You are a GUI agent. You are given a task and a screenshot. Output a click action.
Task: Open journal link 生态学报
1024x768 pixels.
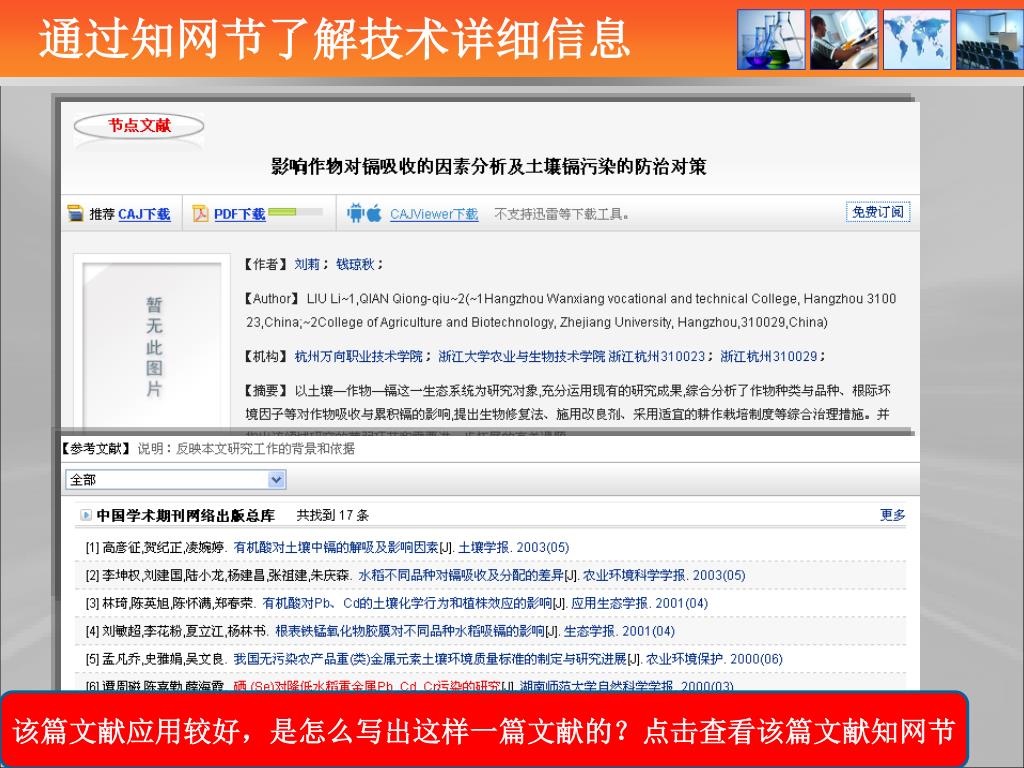(590, 632)
